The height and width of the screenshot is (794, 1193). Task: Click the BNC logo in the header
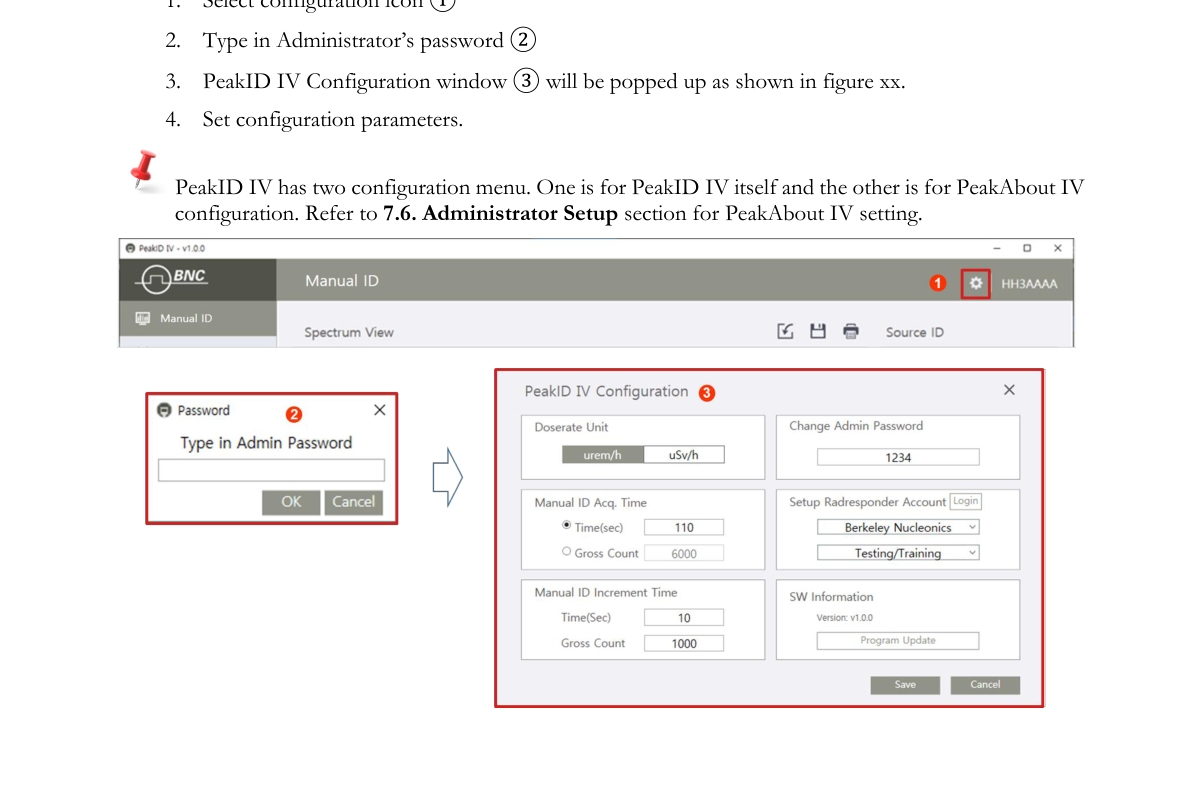point(171,278)
